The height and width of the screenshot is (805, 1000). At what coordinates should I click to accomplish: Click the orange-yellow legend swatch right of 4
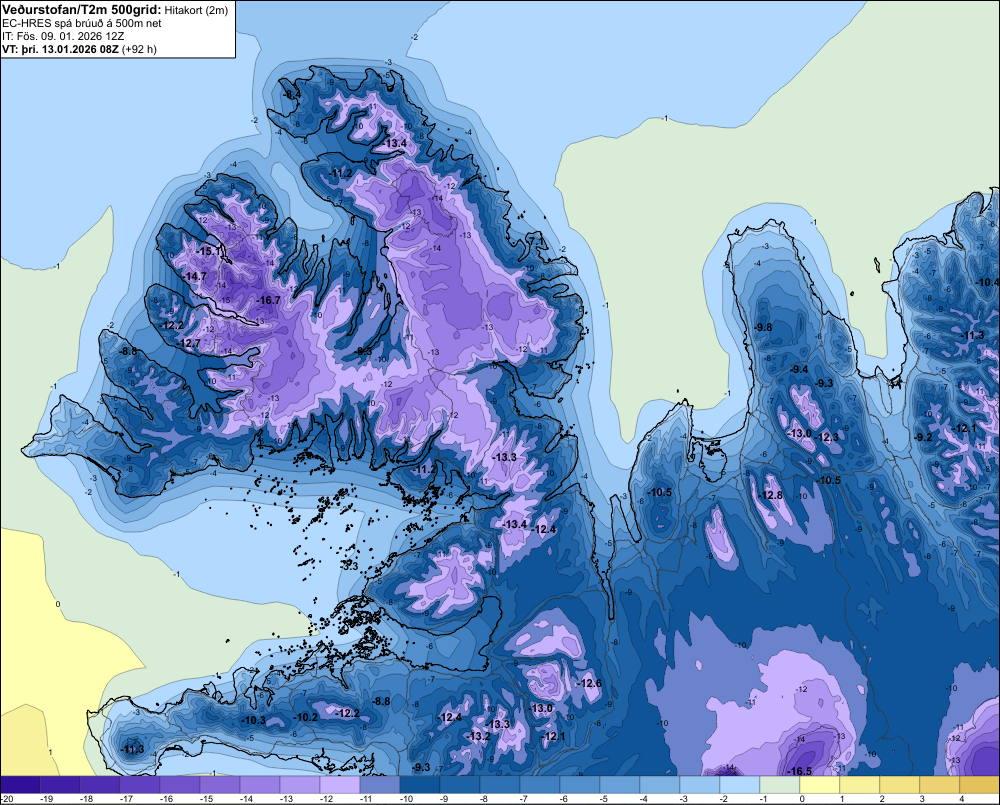pyautogui.click(x=980, y=785)
